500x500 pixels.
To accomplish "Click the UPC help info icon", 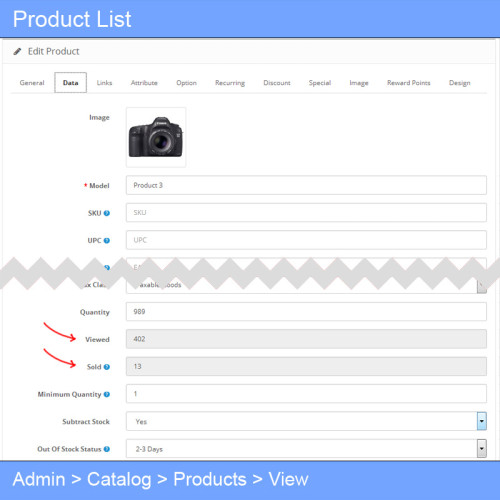I will [107, 241].
